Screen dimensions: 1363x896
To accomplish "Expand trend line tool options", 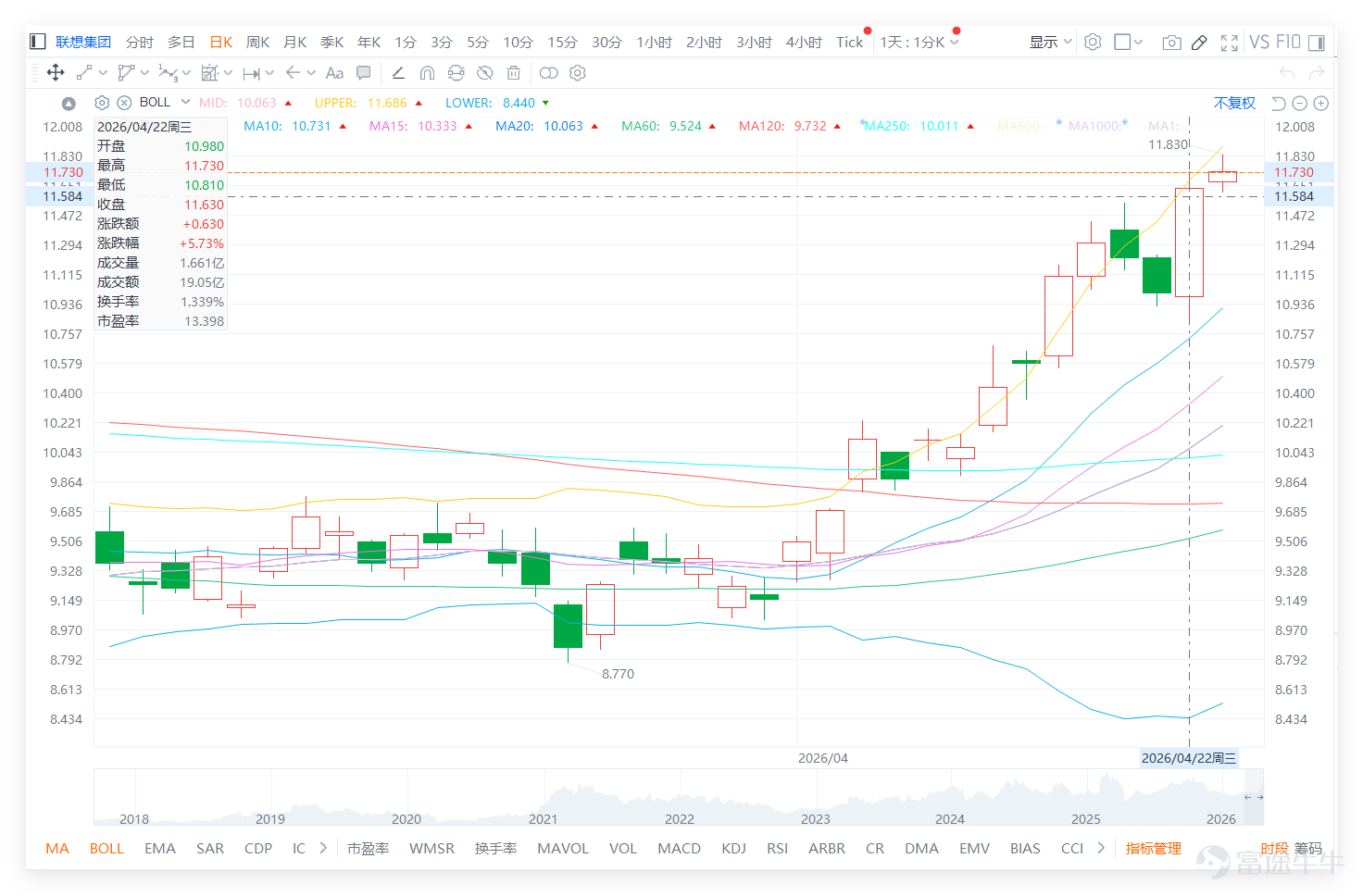I will pos(103,72).
